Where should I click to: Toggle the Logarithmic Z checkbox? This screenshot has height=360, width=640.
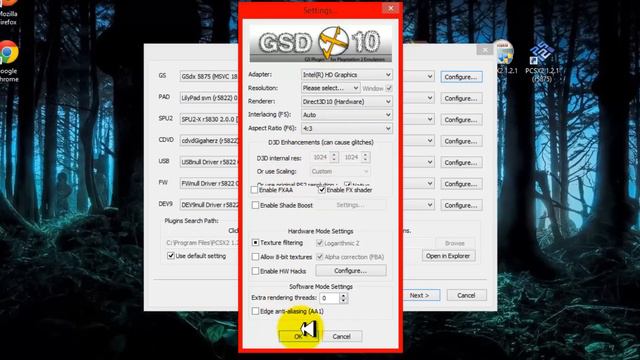point(320,243)
